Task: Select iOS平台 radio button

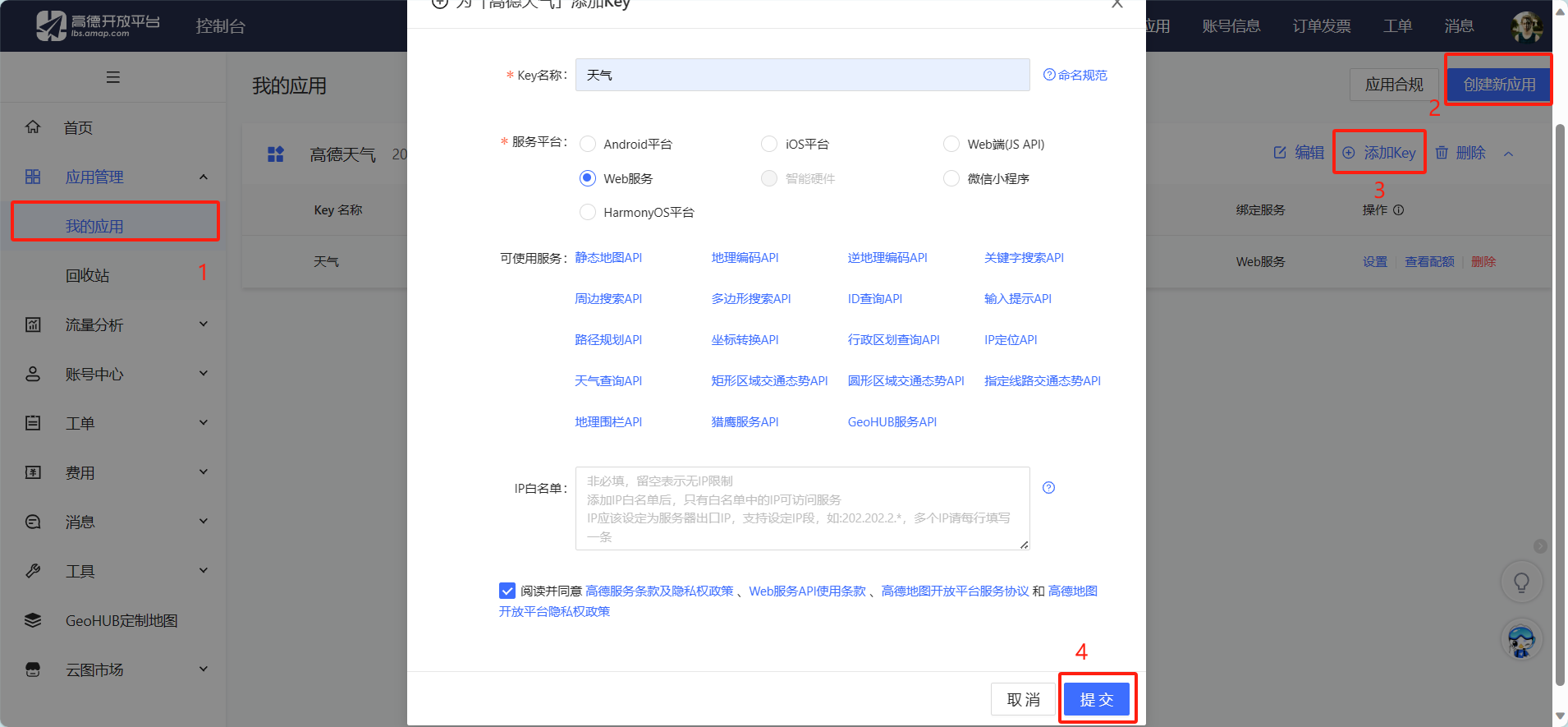Action: click(x=769, y=144)
